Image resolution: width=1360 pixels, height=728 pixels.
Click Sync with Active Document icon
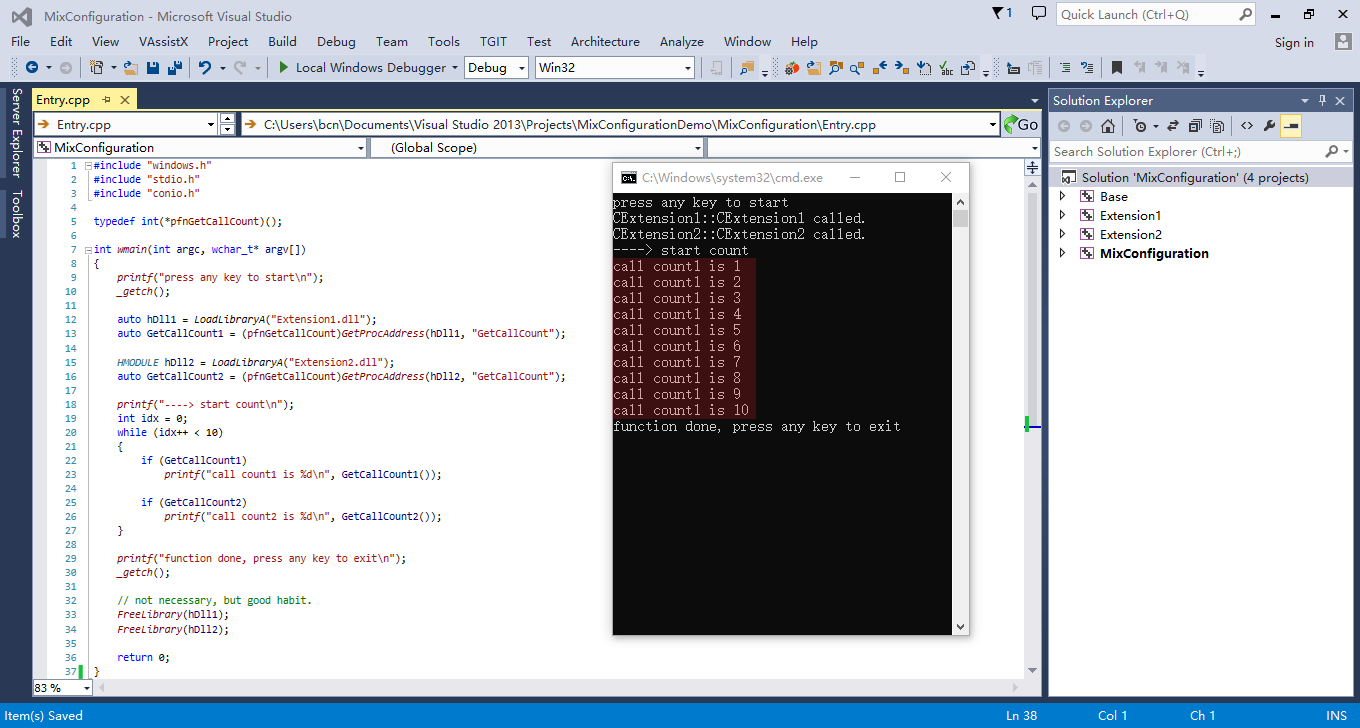pyautogui.click(x=1173, y=126)
